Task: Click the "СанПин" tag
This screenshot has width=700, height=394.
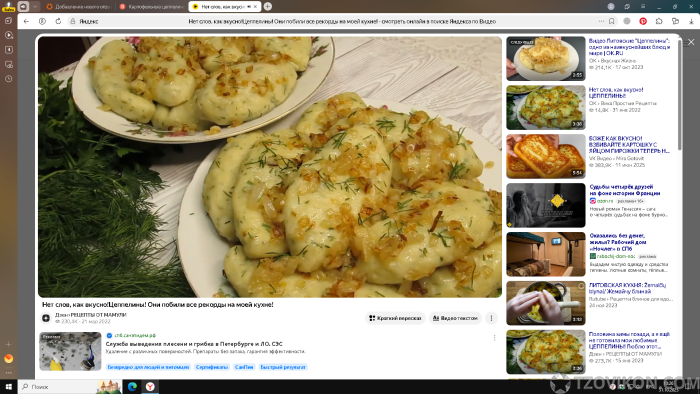Action: (244, 367)
